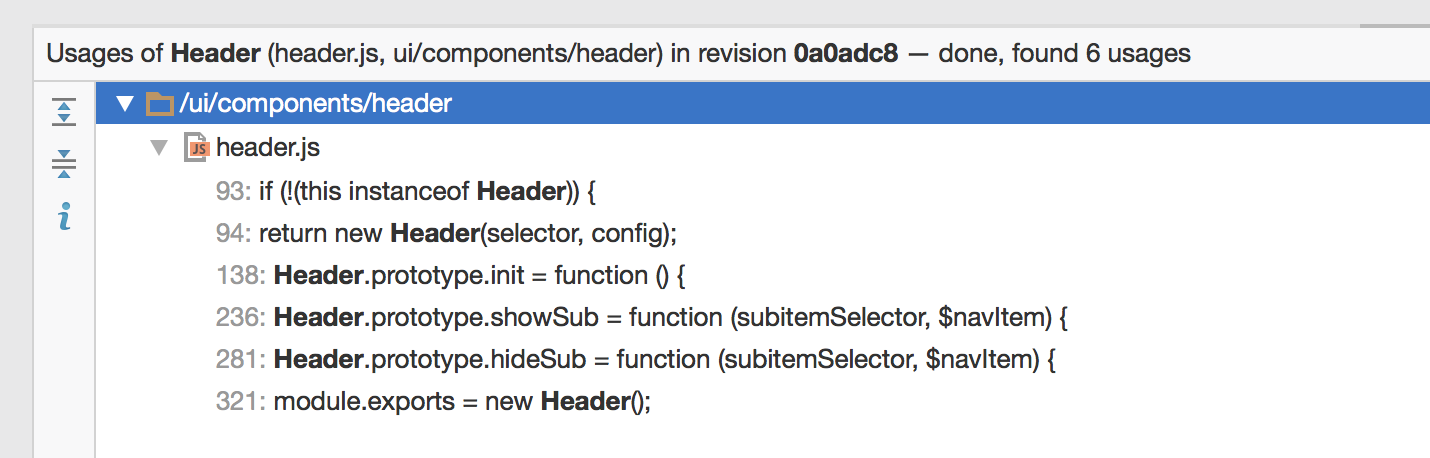Image resolution: width=1430 pixels, height=458 pixels.
Task: Click the JS file icon beside header.js
Action: [x=196, y=148]
